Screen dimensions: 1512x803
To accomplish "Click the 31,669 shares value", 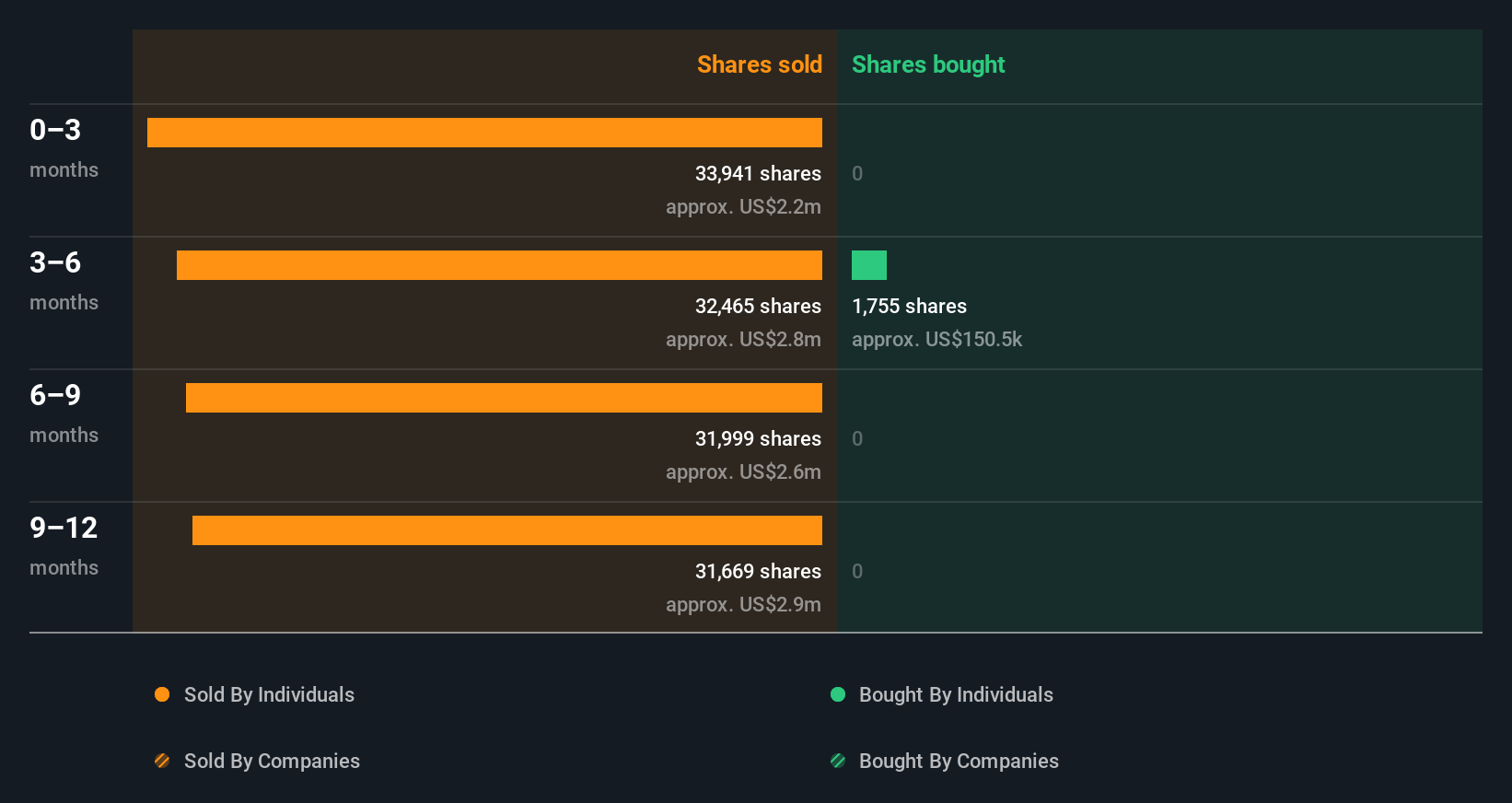I will 758,571.
